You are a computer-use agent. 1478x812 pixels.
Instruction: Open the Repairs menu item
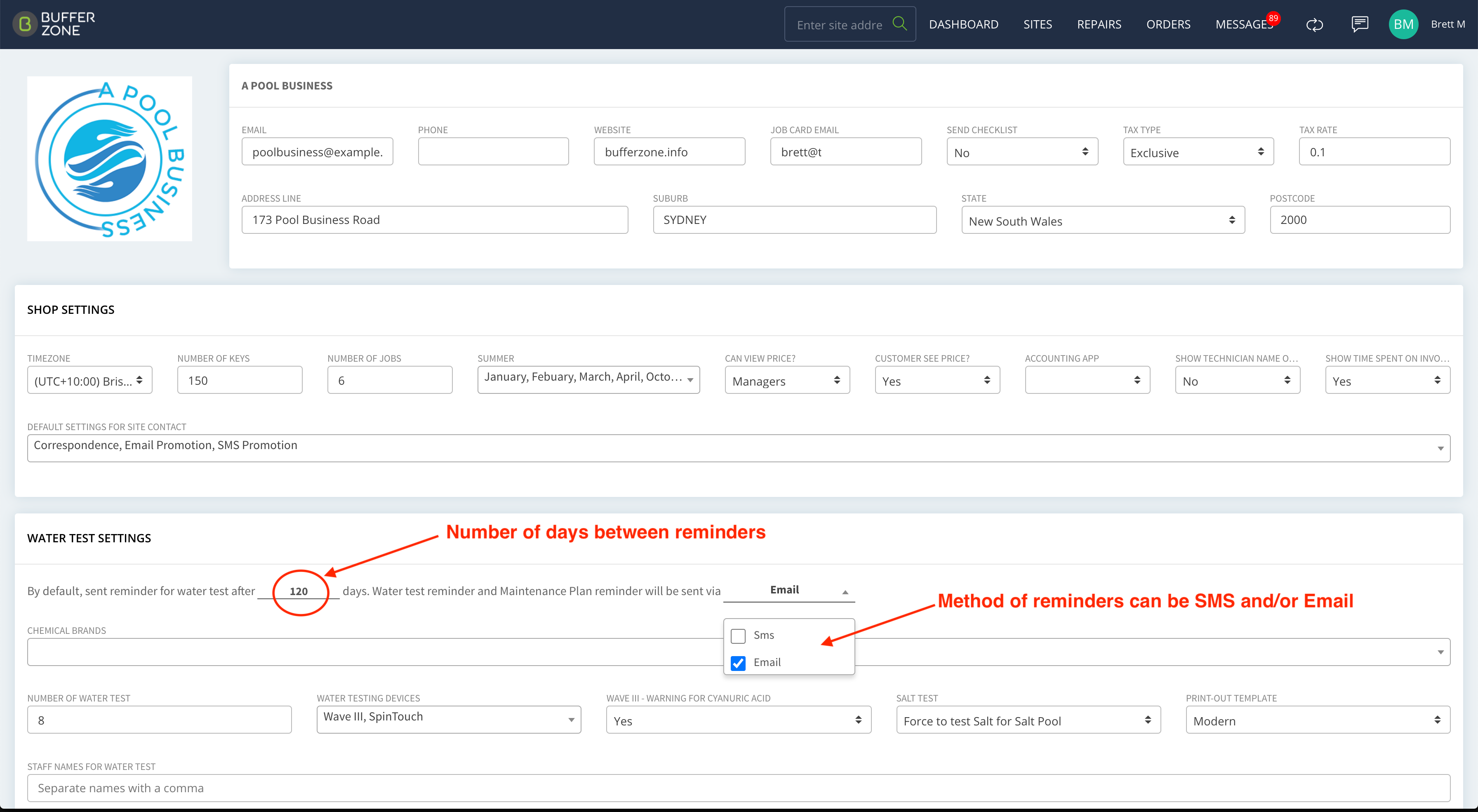click(1099, 24)
